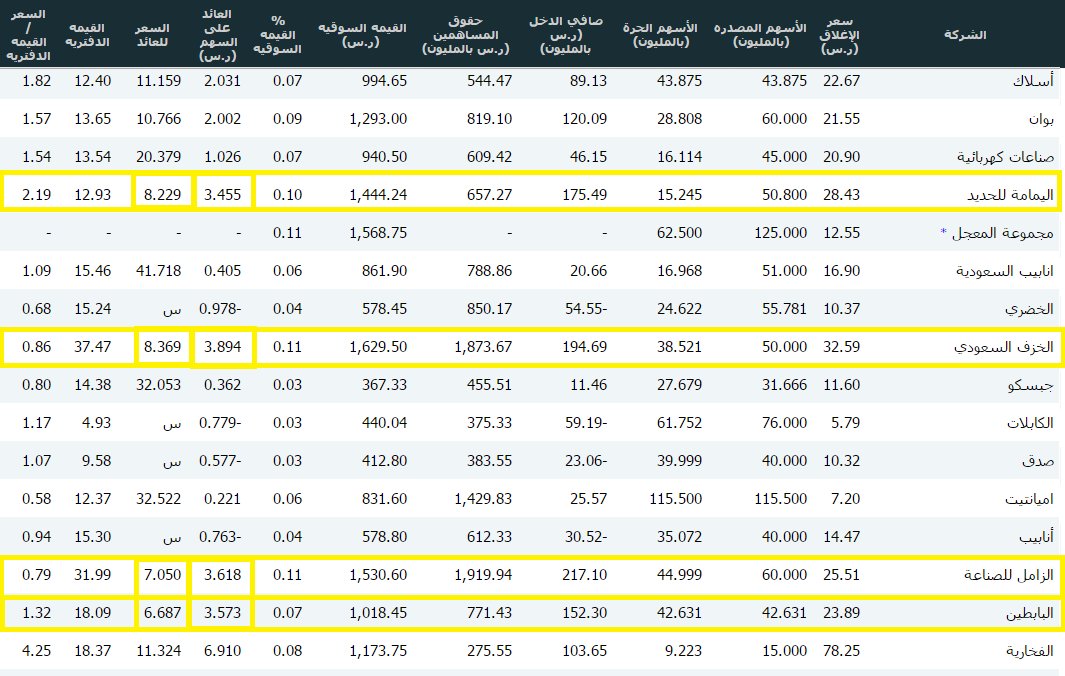Click the حقوق المساهمين column header
The image size is (1065, 676).
[465, 35]
